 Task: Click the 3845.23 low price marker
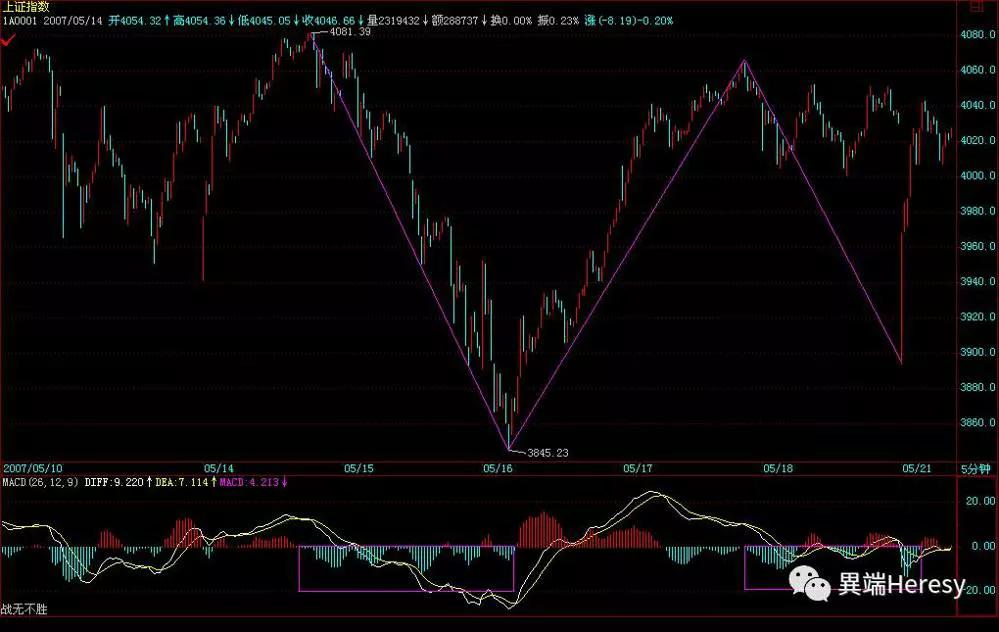tap(547, 452)
